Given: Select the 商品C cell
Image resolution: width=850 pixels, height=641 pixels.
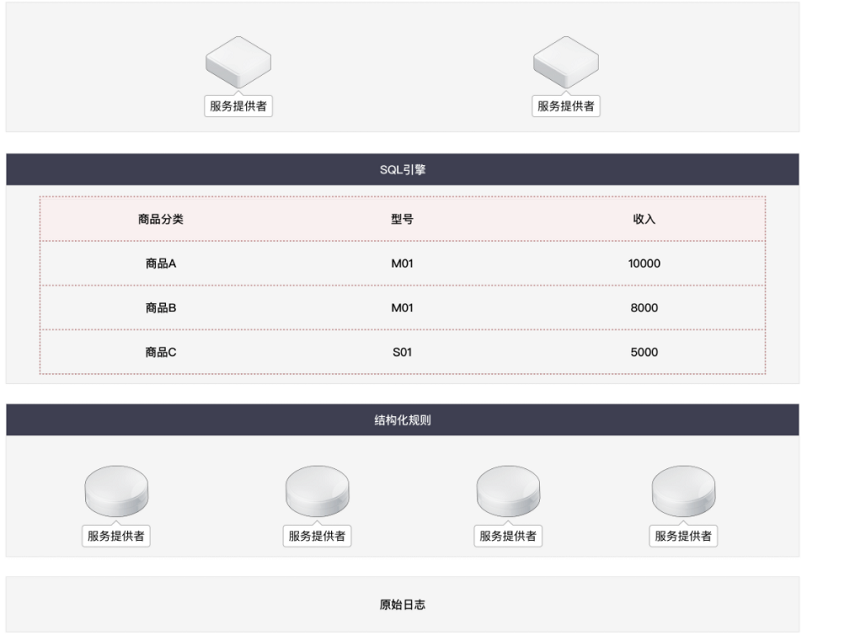Looking at the screenshot, I should click(x=160, y=352).
